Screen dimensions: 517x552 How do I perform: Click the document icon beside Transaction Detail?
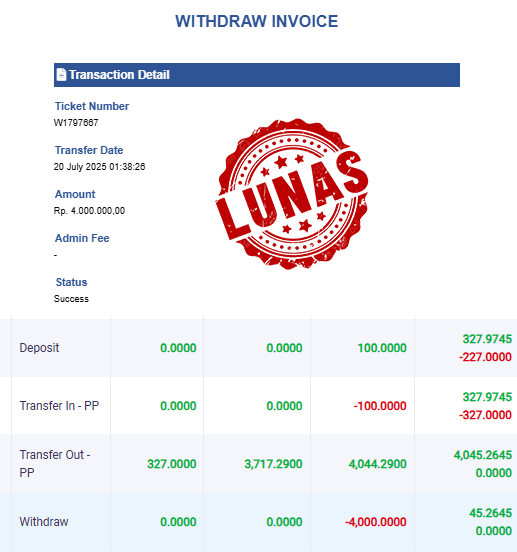point(61,75)
